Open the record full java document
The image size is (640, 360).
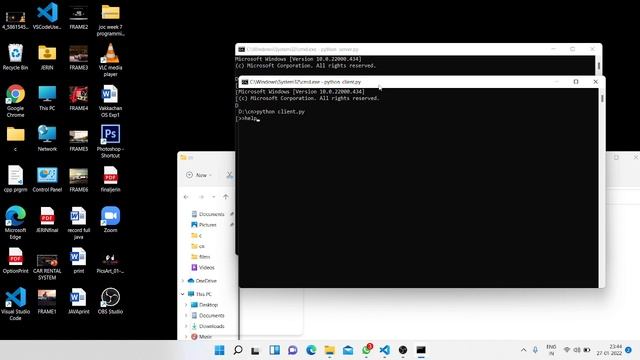tap(78, 223)
